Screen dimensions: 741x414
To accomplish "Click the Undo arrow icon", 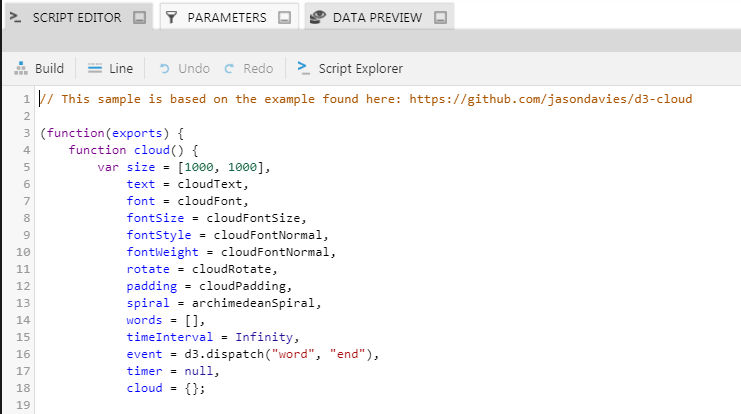I will click(x=165, y=69).
